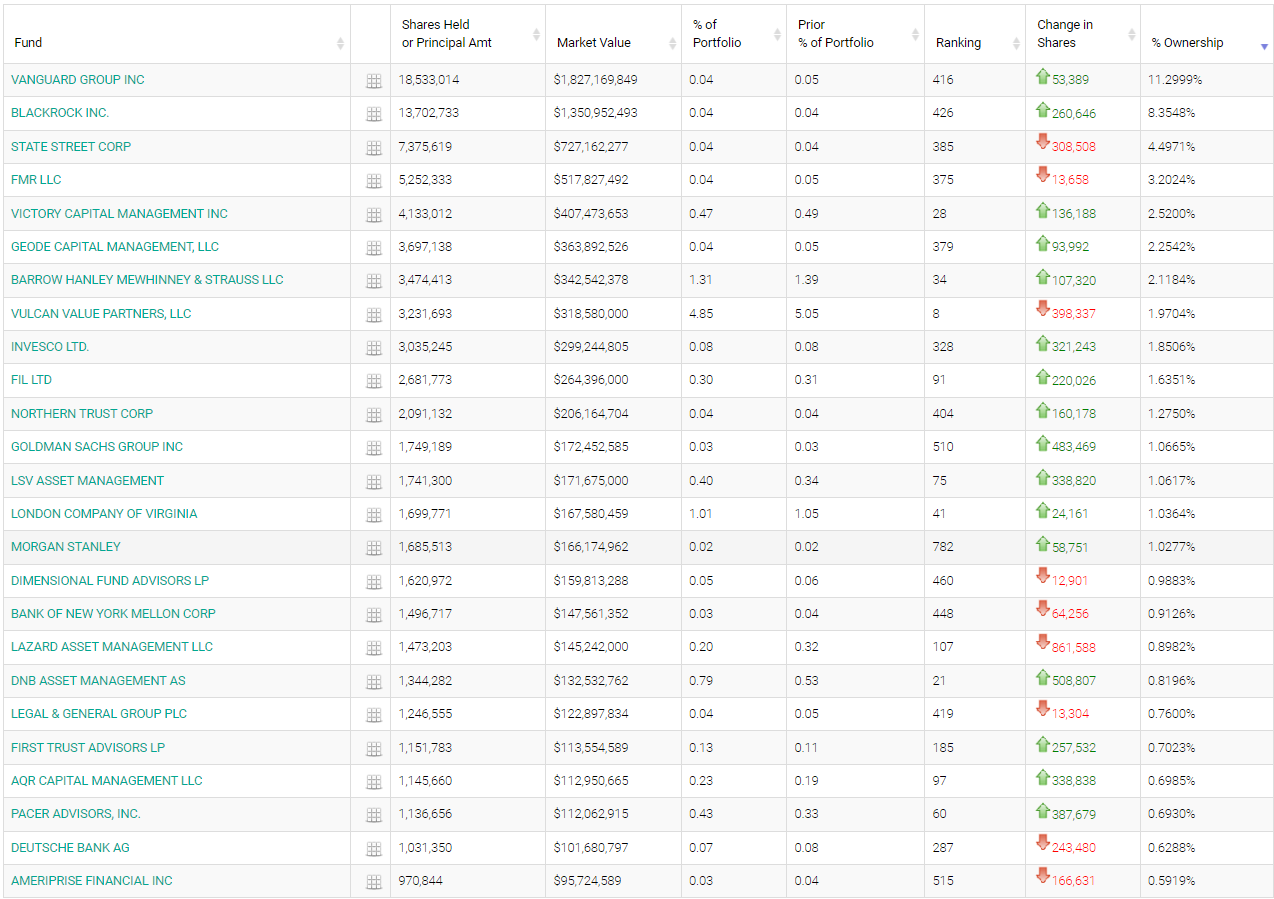The image size is (1274, 899).
Task: Follow Legal & General Group PLC link
Action: click(99, 714)
